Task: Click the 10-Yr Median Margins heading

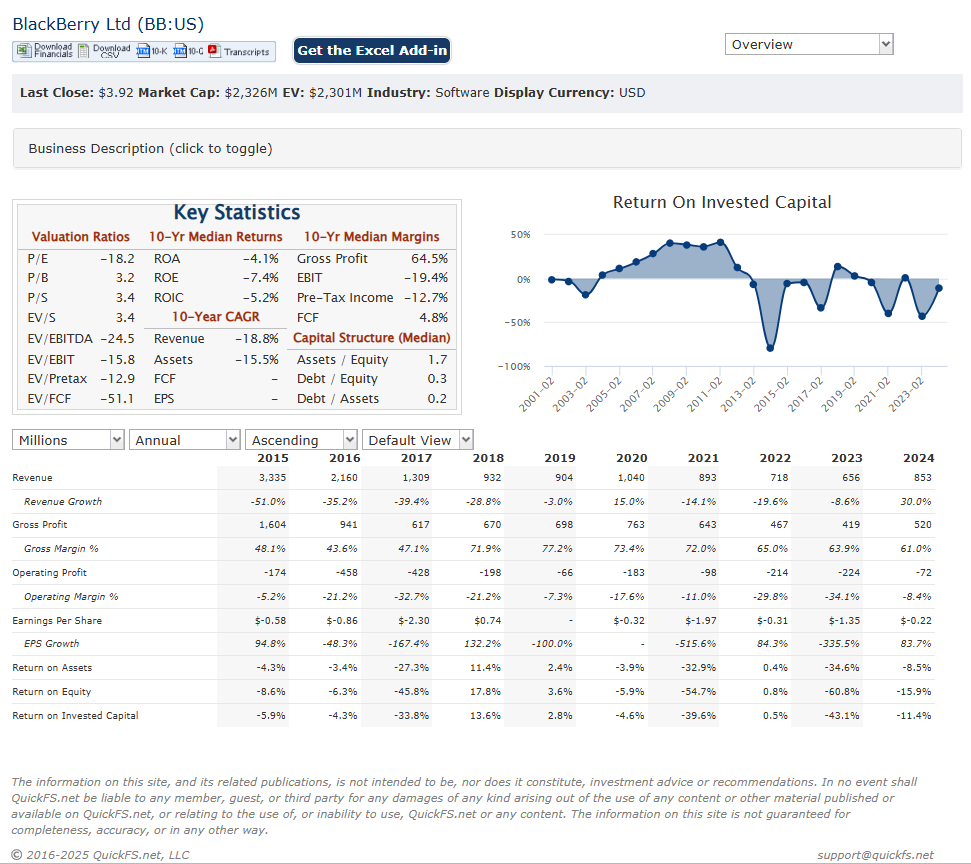Action: (372, 237)
